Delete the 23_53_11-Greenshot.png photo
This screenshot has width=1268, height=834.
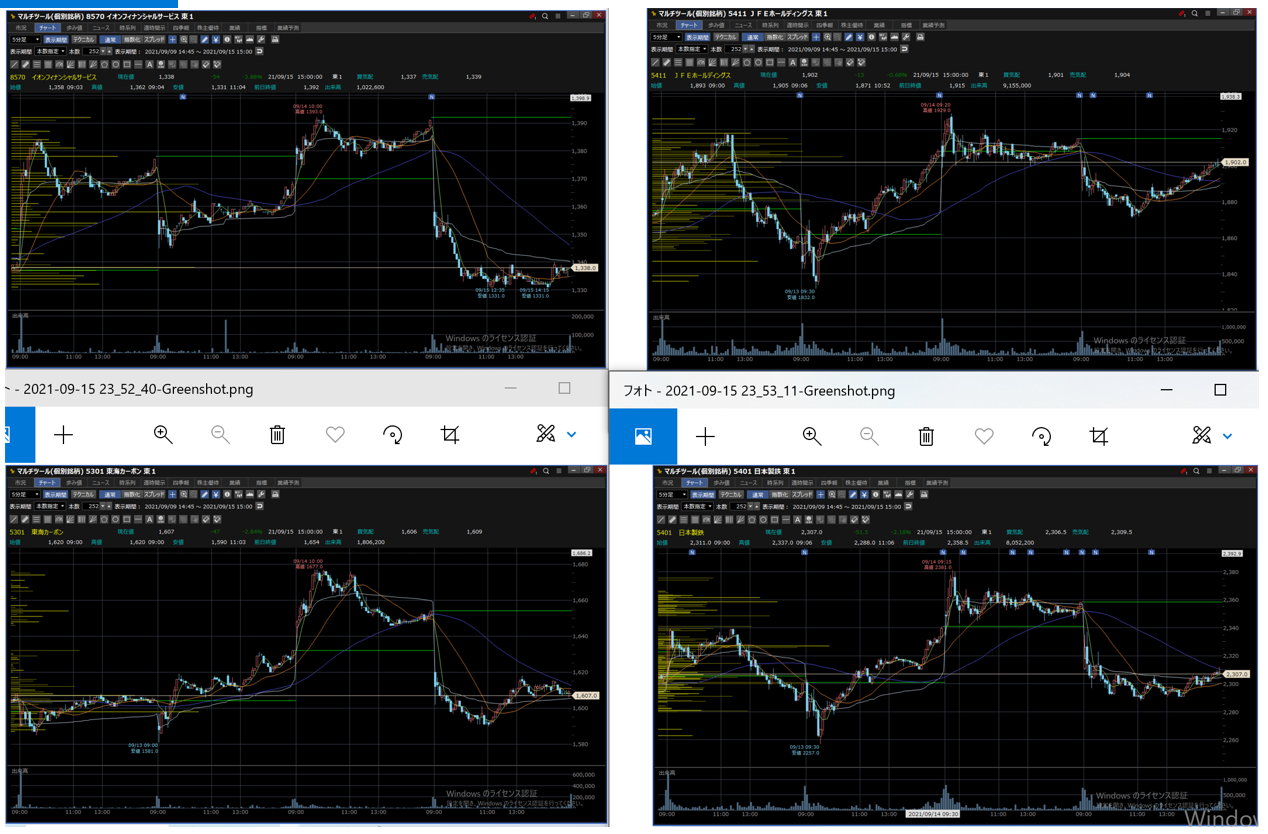(x=926, y=436)
